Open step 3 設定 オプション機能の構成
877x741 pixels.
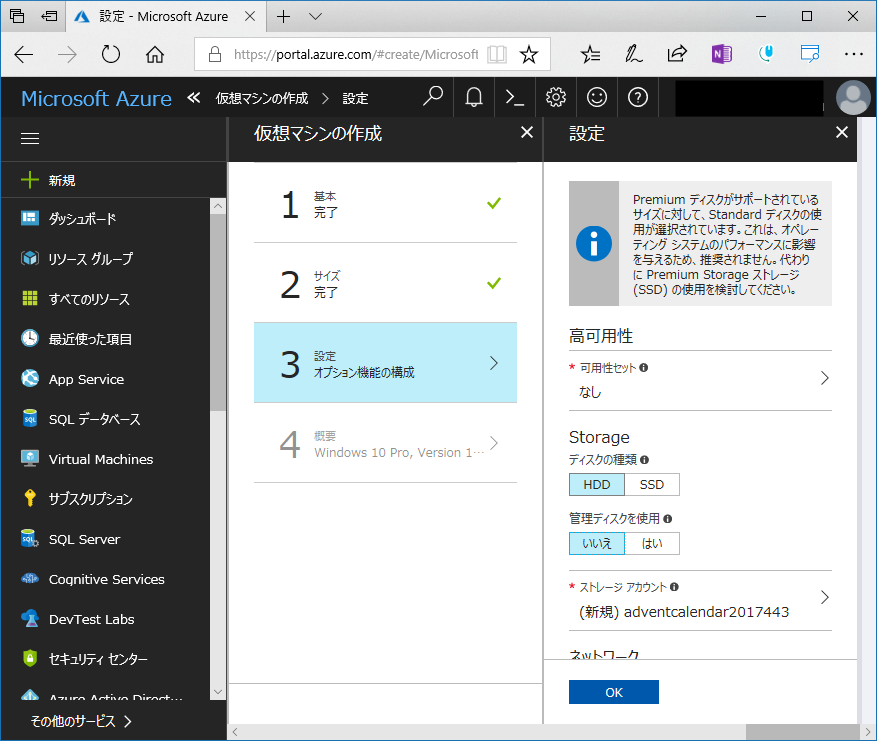(x=385, y=362)
